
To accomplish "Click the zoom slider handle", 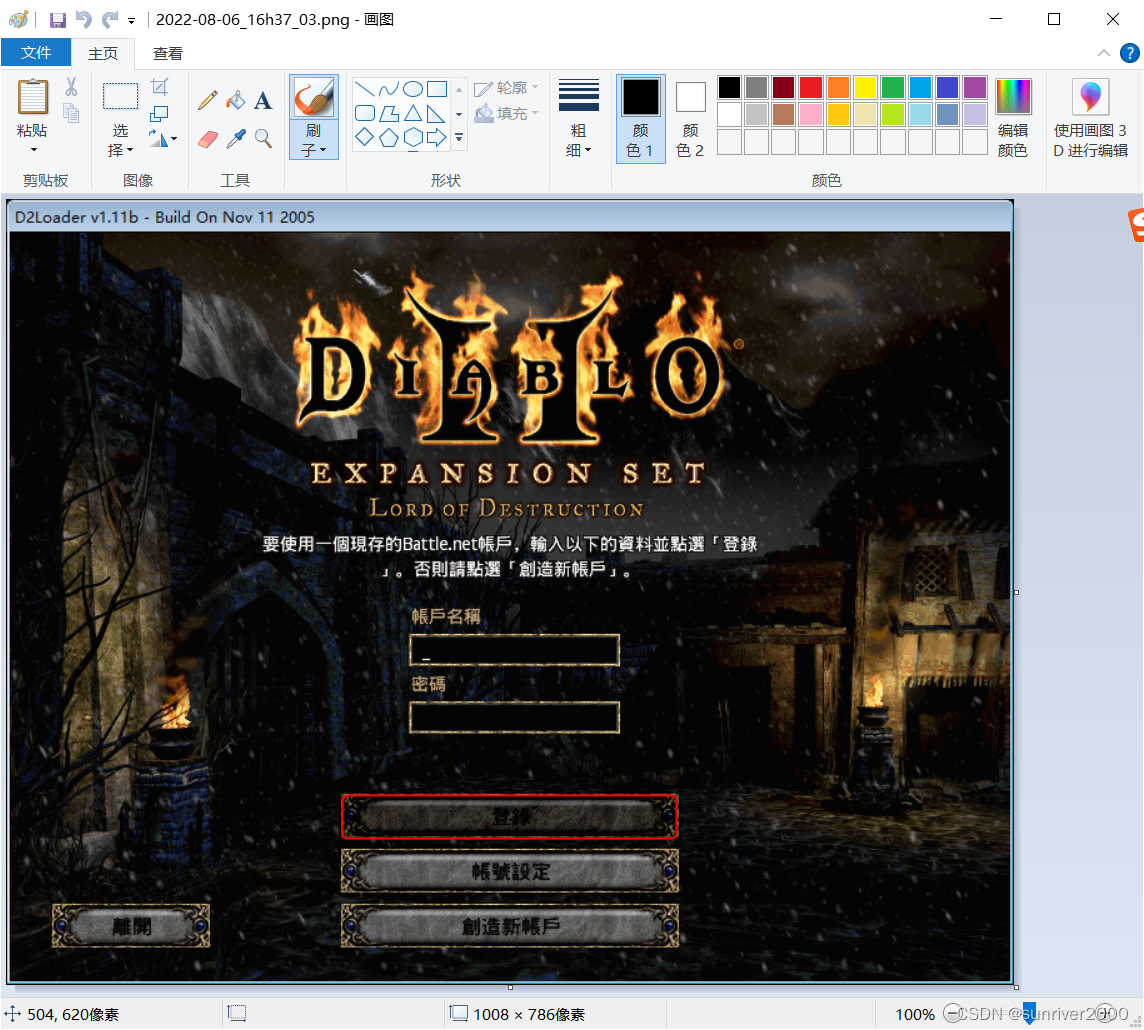I will (x=1029, y=1013).
